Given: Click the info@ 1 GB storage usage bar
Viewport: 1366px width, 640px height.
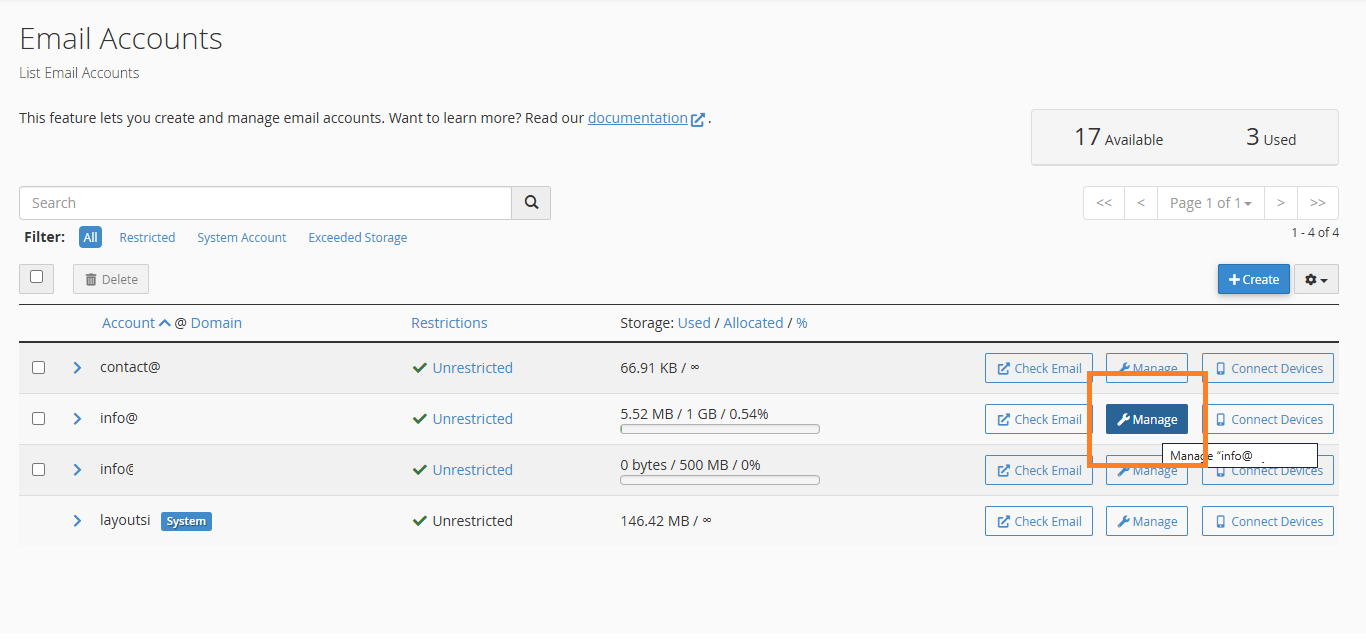Looking at the screenshot, I should pos(719,429).
